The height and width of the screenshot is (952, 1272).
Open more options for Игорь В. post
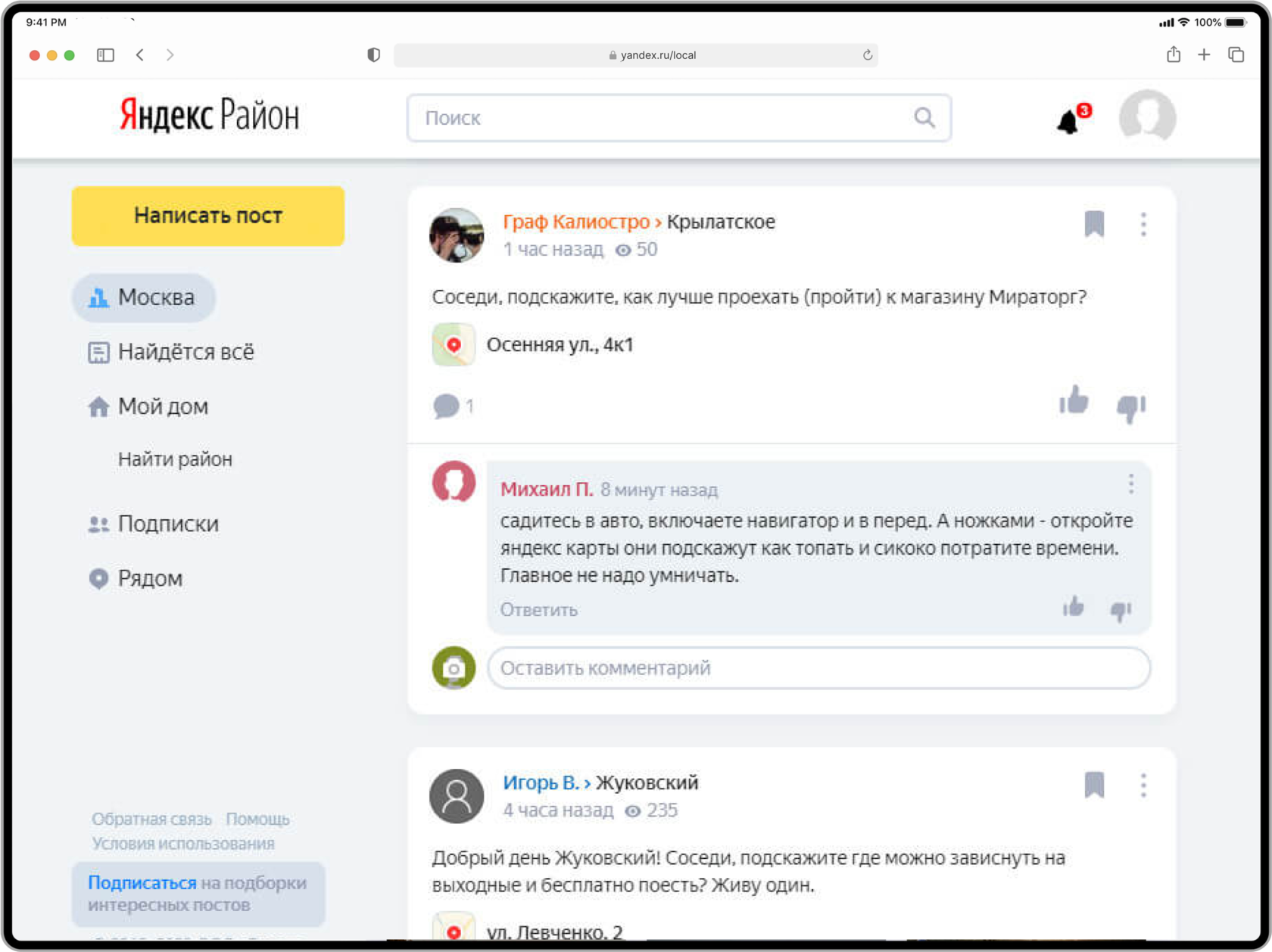click(x=1143, y=785)
